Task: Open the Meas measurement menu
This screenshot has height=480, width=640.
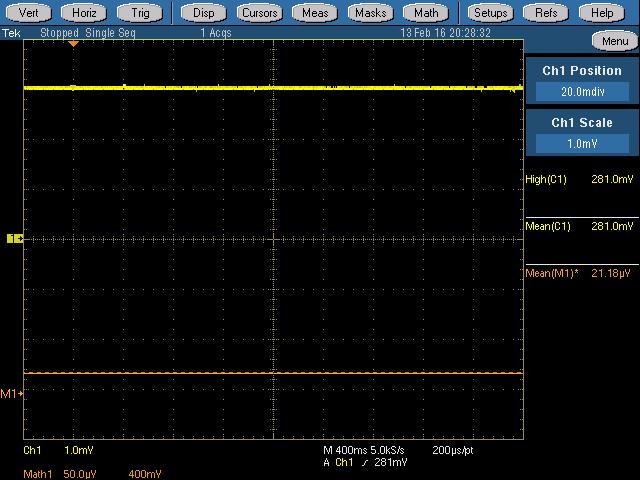Action: [316, 13]
